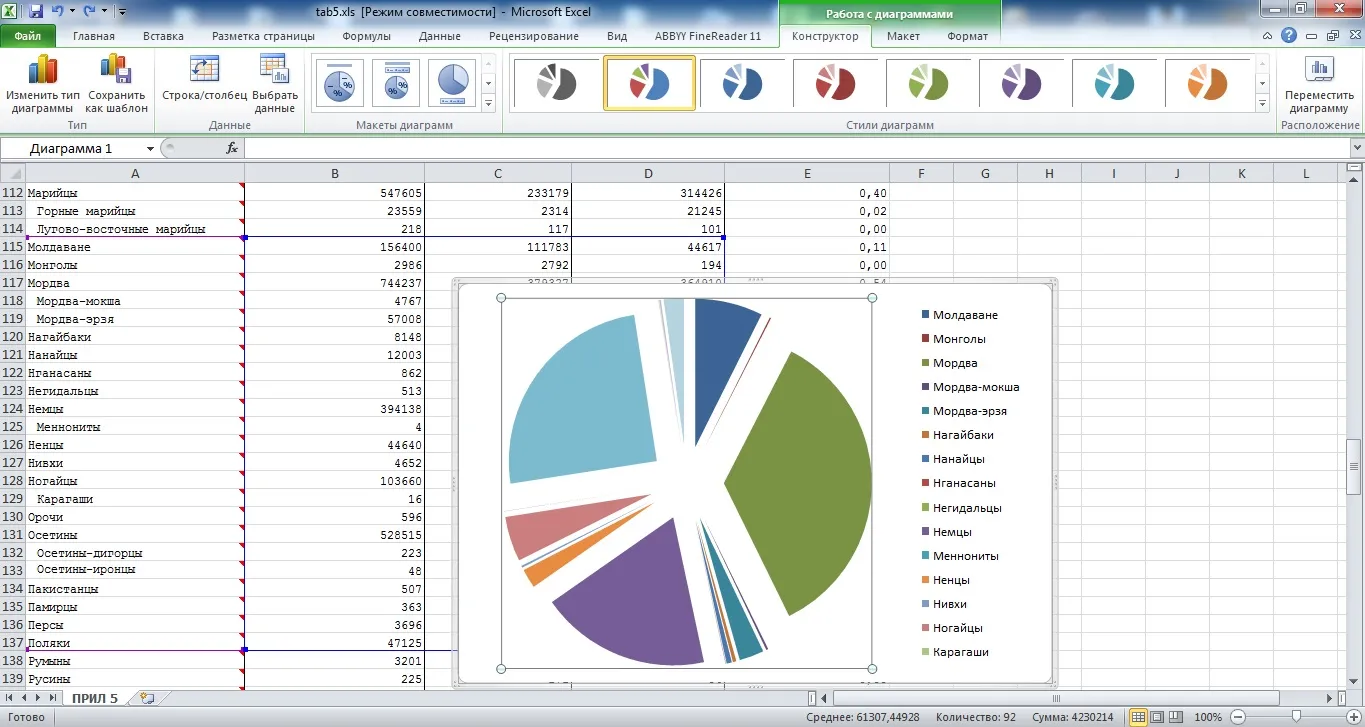Switch to the Формулы ribbon tab
The width and height of the screenshot is (1365, 727).
[x=367, y=36]
